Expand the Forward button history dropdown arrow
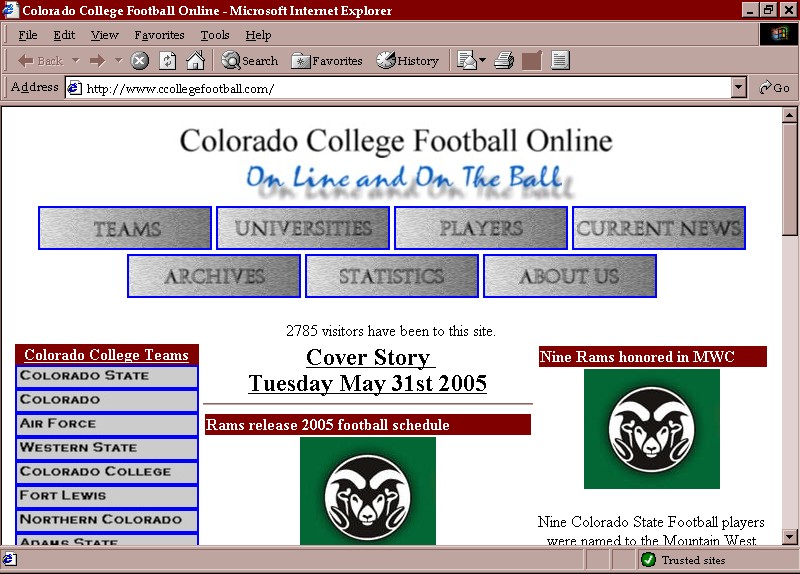The height and width of the screenshot is (574, 800). (x=118, y=61)
